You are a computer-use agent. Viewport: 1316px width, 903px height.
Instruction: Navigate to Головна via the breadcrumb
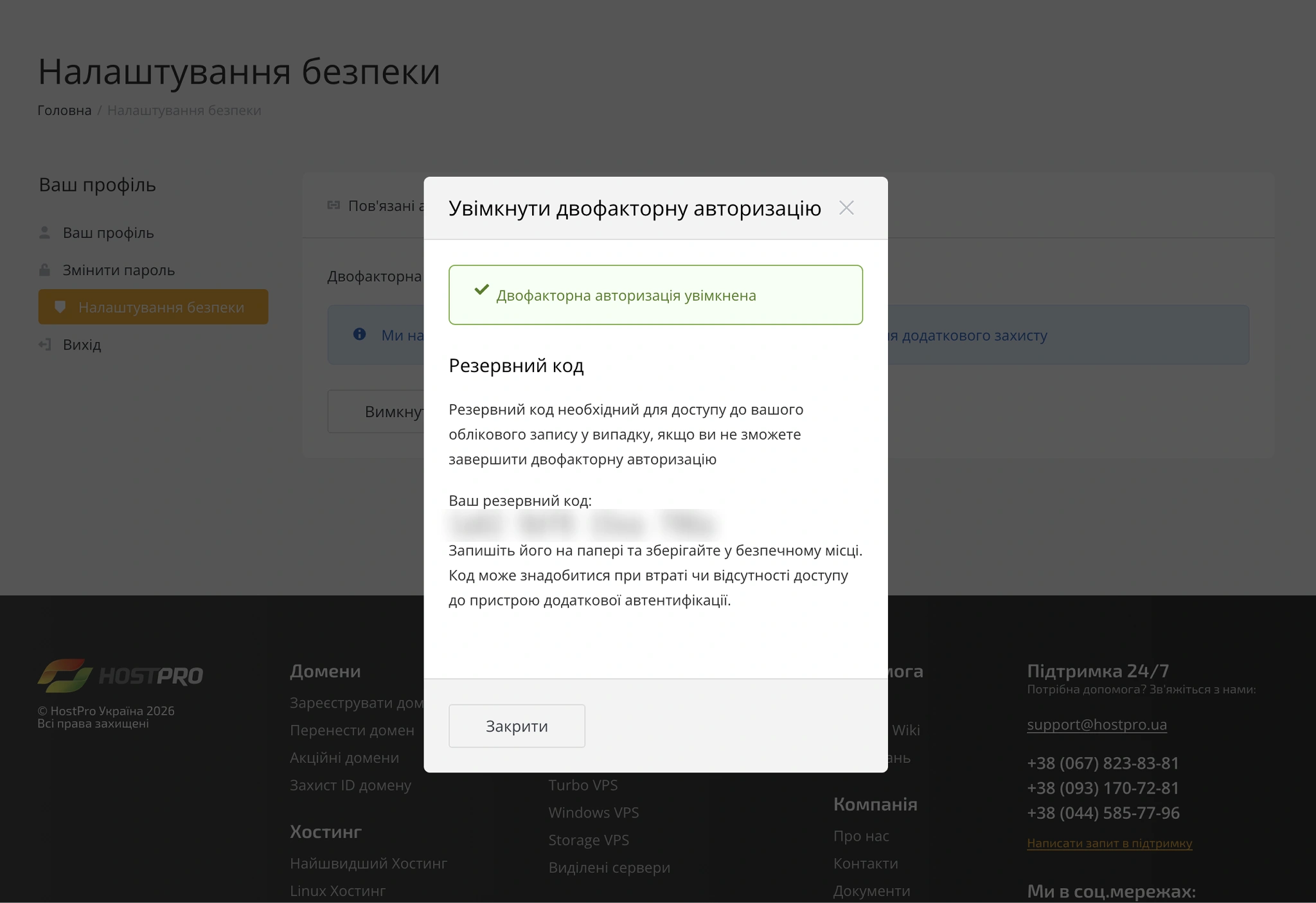tap(64, 110)
